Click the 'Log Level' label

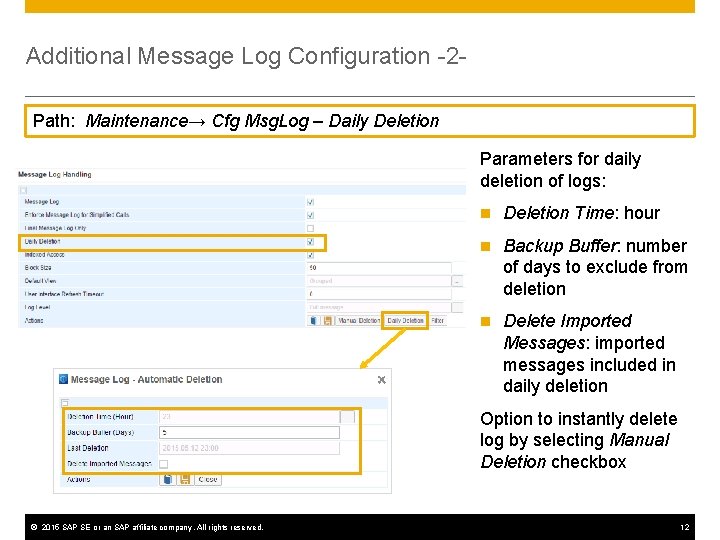tap(37, 307)
